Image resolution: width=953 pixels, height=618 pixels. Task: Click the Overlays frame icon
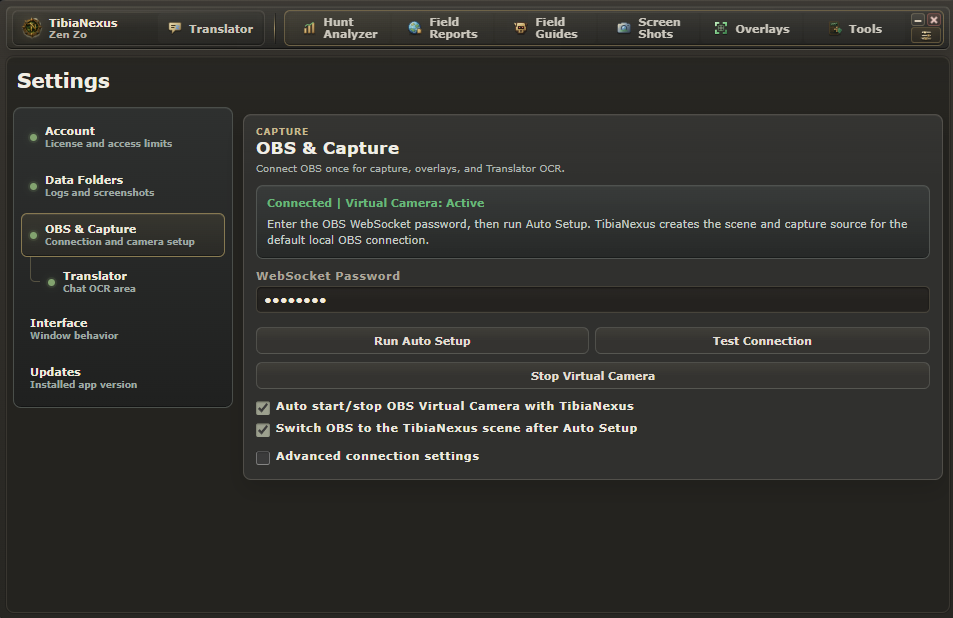[x=721, y=28]
